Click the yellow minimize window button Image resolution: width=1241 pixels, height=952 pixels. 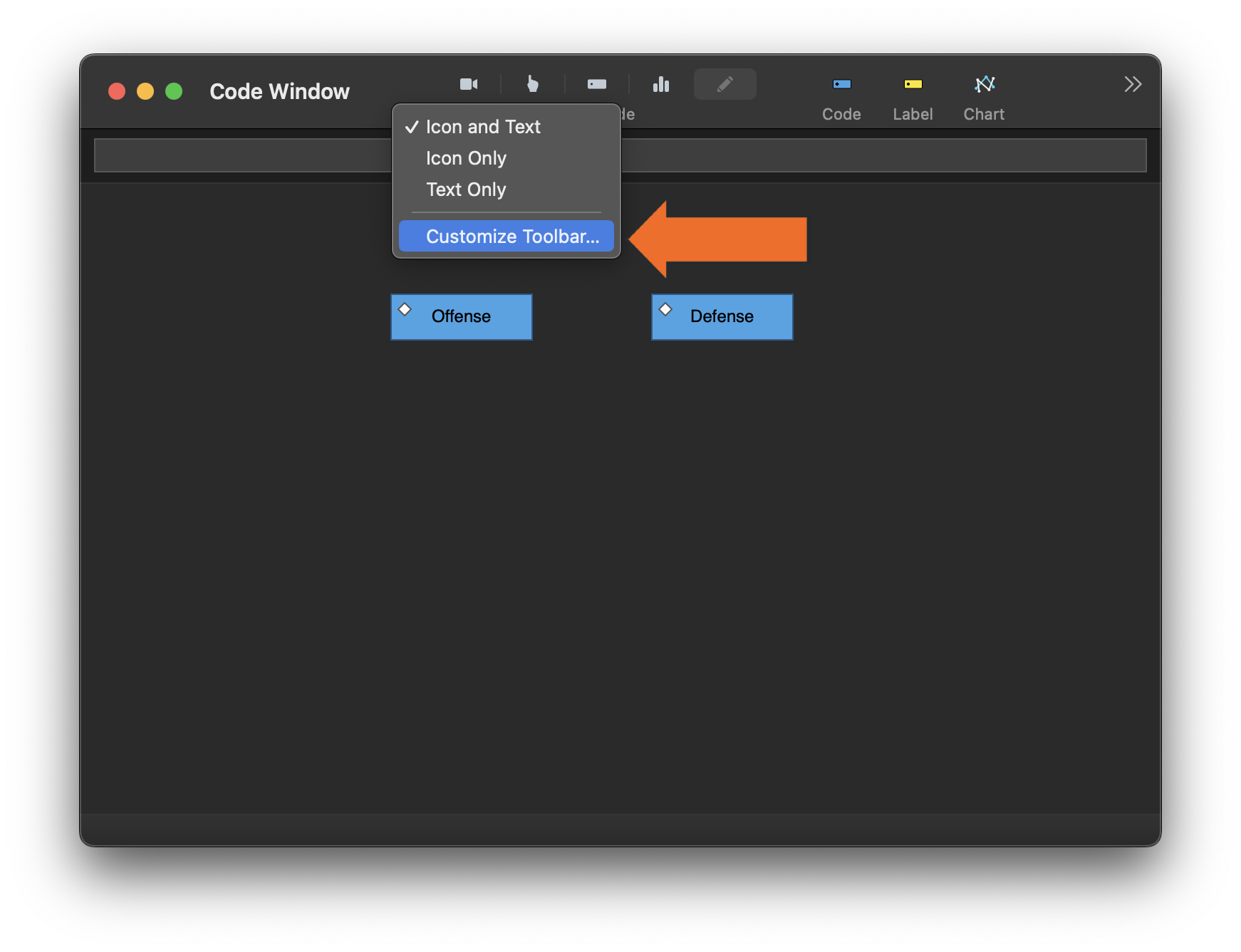pyautogui.click(x=145, y=92)
